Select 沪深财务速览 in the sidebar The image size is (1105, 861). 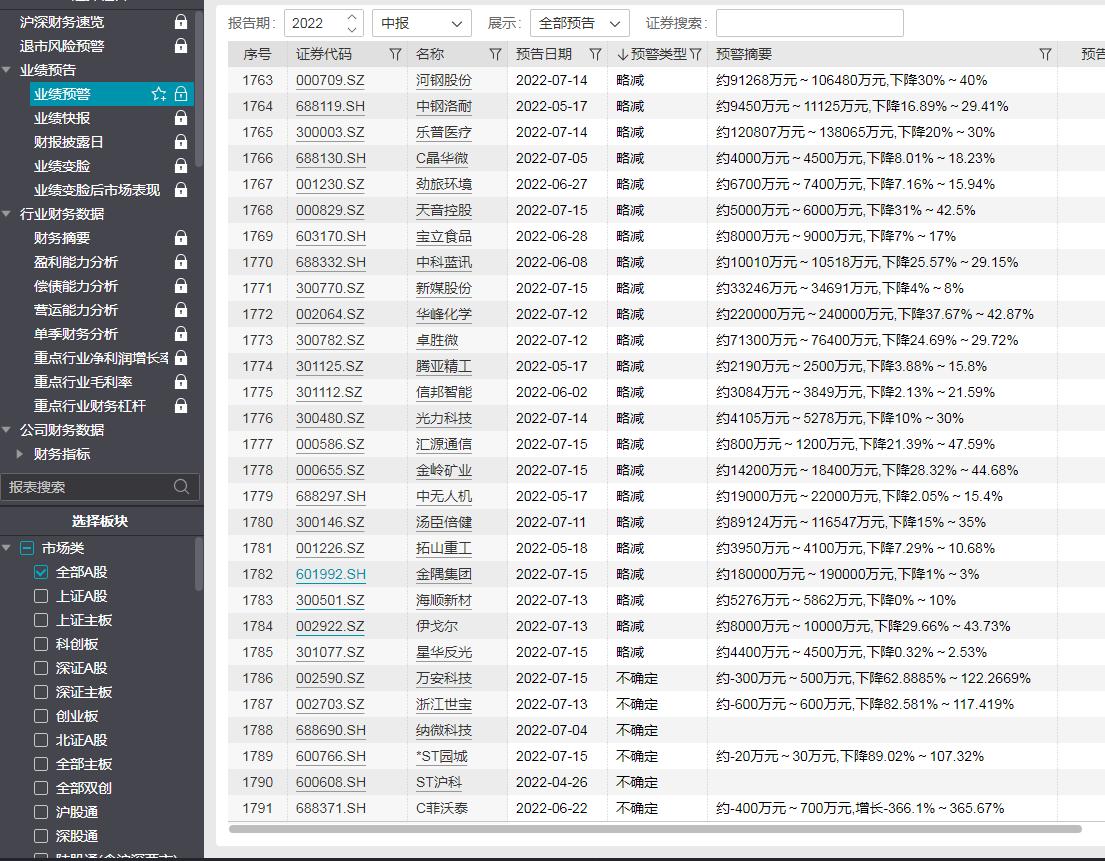pos(62,22)
